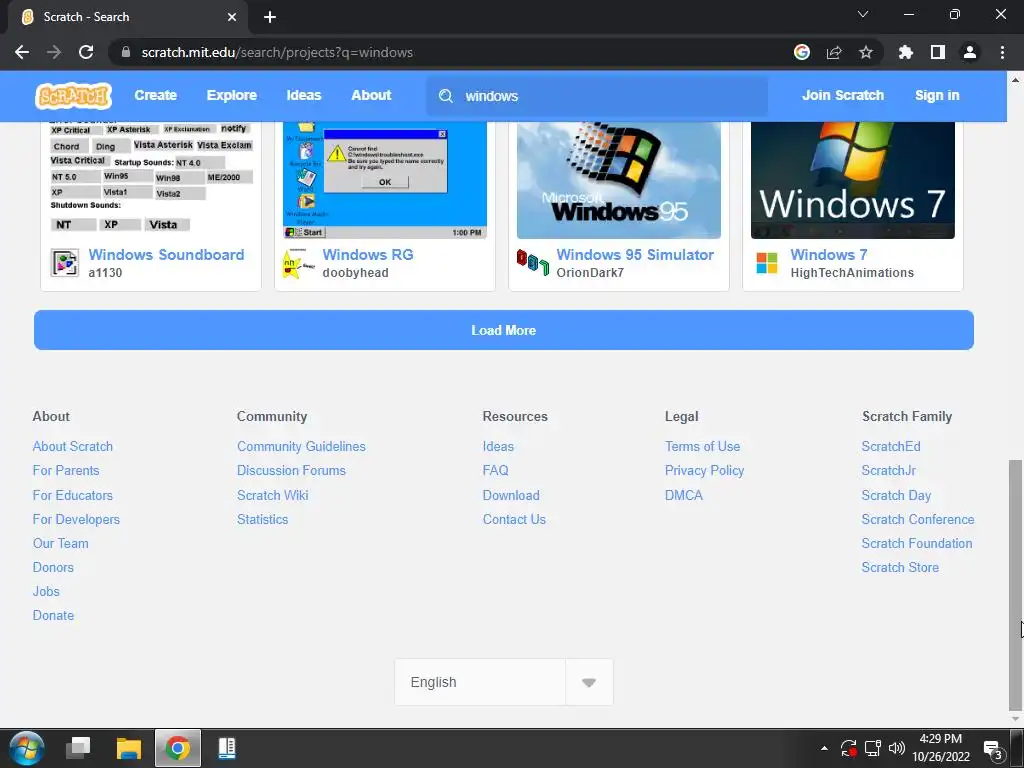1024x768 pixels.
Task: Click the lock icon in address bar
Action: [126, 52]
